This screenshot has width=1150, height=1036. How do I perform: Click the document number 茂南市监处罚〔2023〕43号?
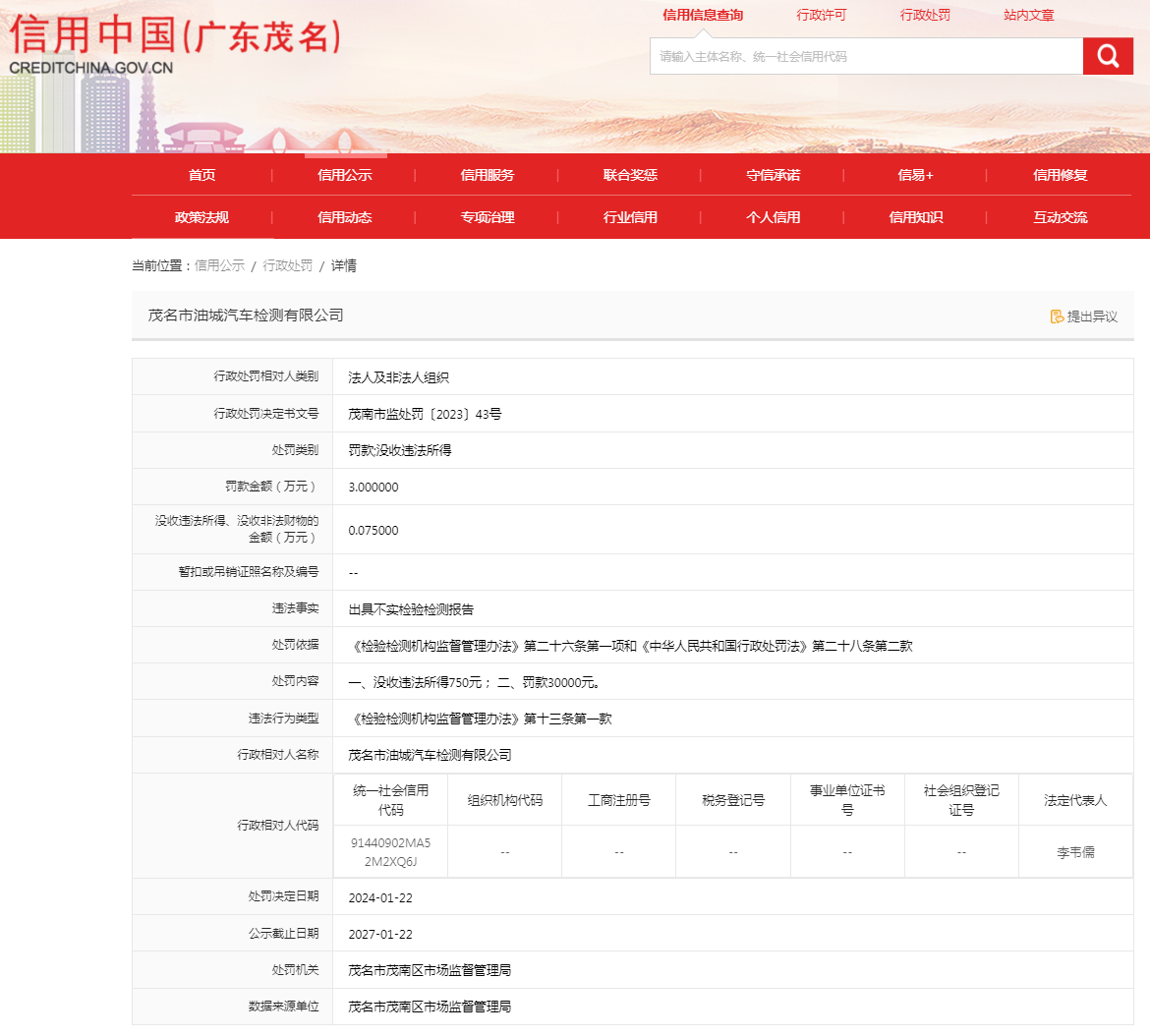(425, 414)
